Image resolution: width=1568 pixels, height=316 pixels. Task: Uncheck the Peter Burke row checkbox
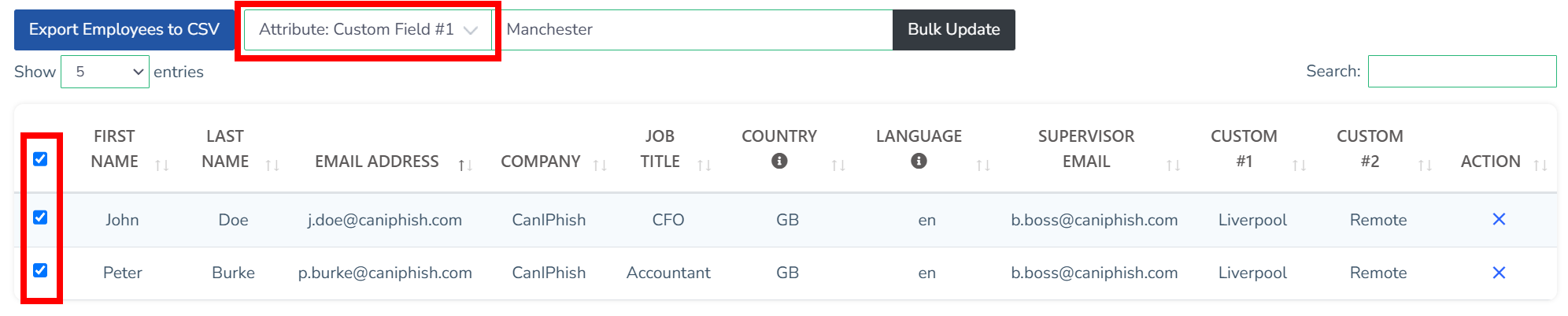pyautogui.click(x=40, y=270)
